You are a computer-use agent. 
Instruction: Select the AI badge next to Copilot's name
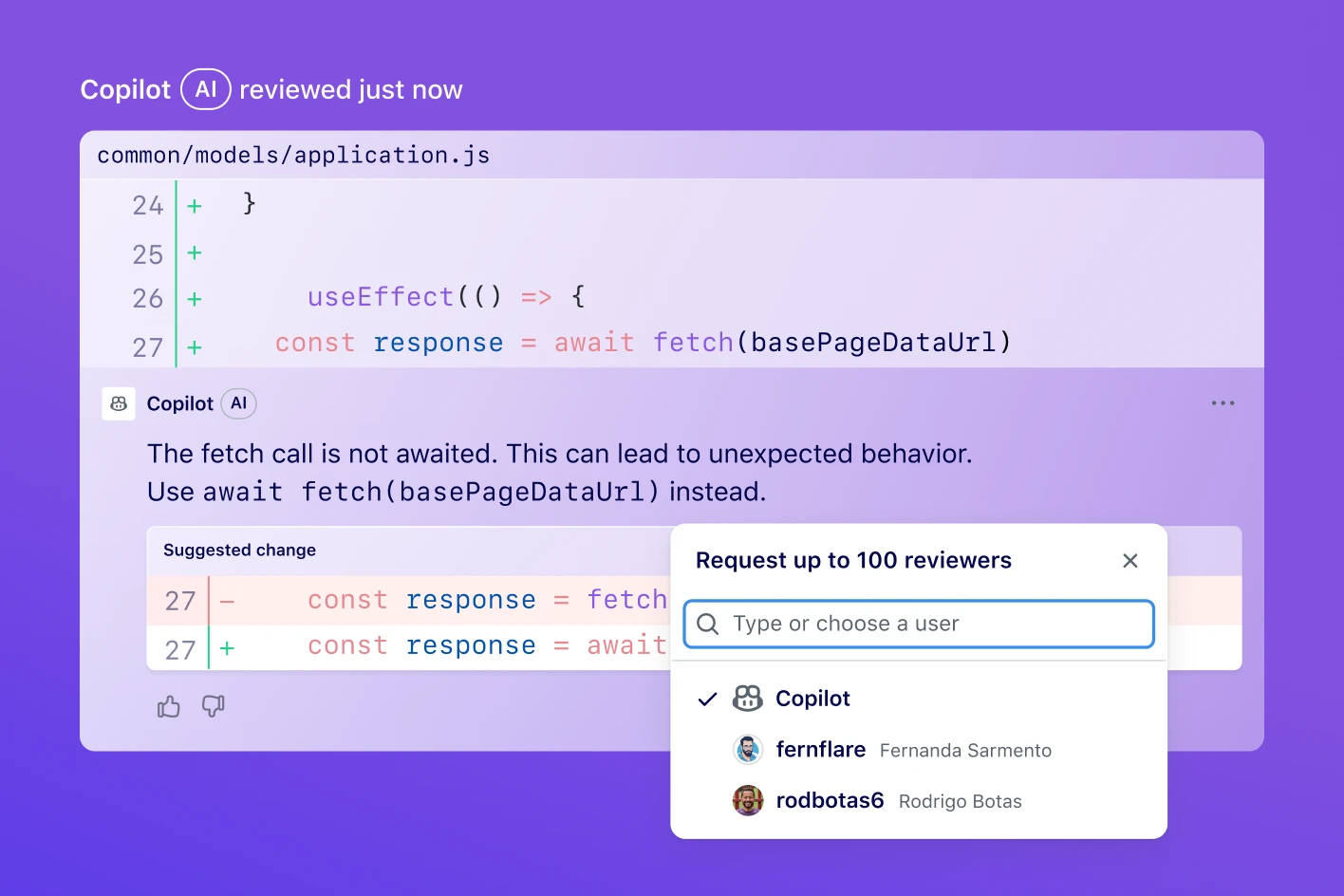coord(238,402)
